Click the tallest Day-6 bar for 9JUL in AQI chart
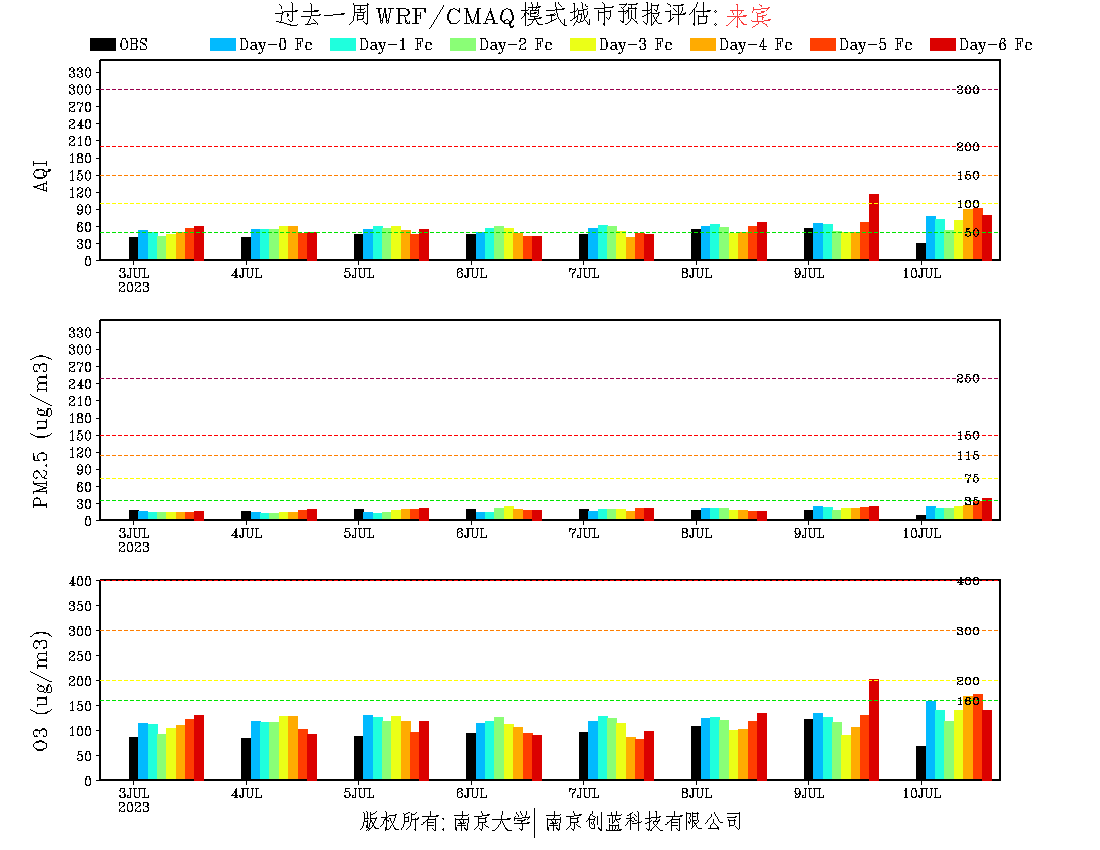Screen dimensions: 1100x850 tap(874, 227)
